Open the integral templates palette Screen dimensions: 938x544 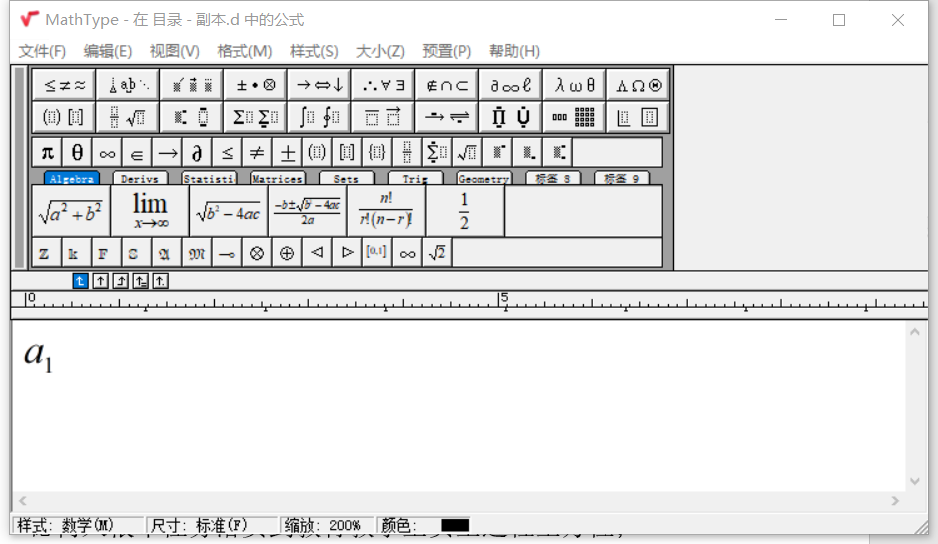pyautogui.click(x=319, y=117)
